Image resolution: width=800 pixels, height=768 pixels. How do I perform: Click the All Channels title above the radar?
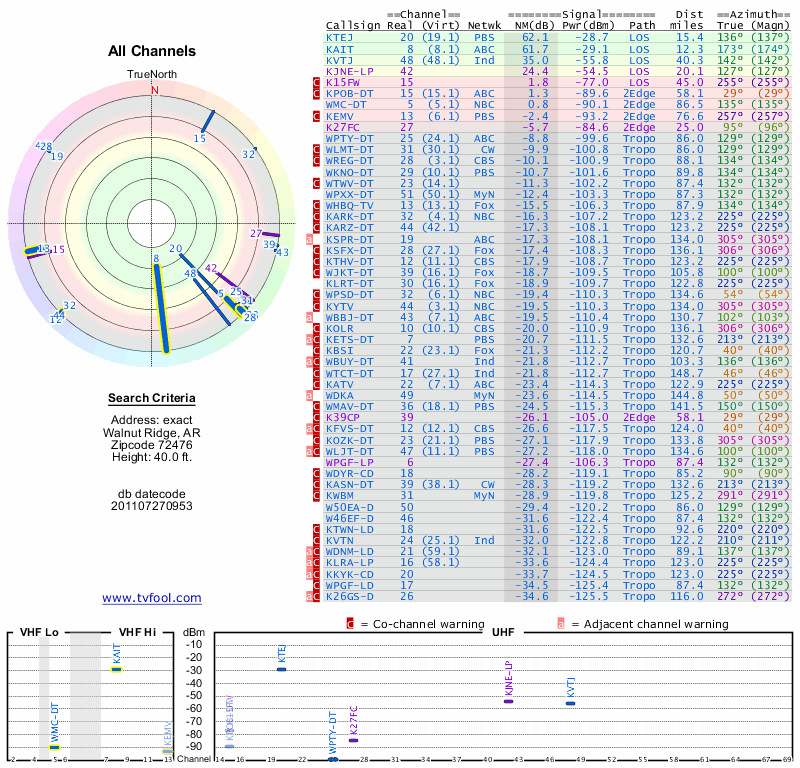[x=152, y=51]
